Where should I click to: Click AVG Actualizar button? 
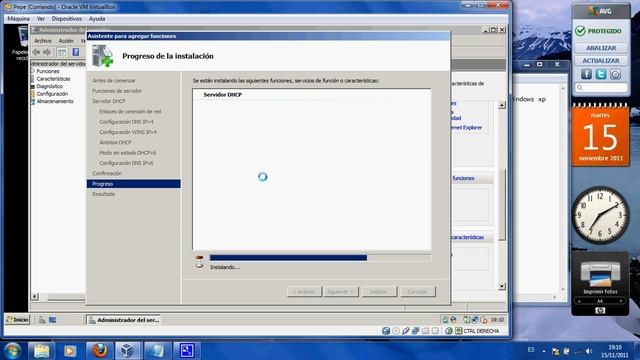(601, 60)
